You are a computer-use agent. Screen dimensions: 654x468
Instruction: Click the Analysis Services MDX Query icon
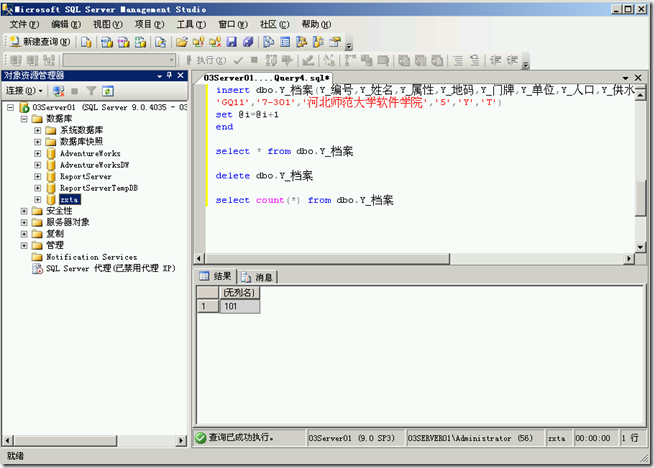tap(107, 42)
